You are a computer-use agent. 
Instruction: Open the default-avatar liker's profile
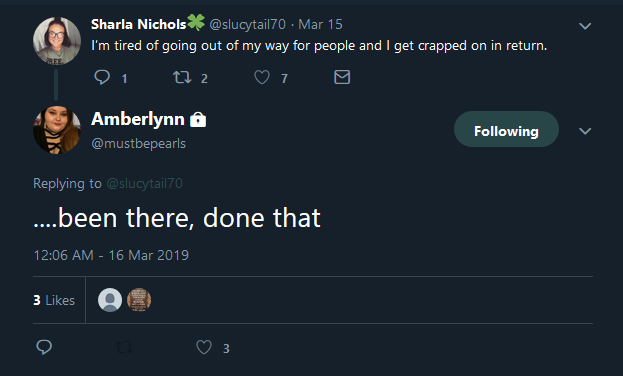tap(110, 300)
